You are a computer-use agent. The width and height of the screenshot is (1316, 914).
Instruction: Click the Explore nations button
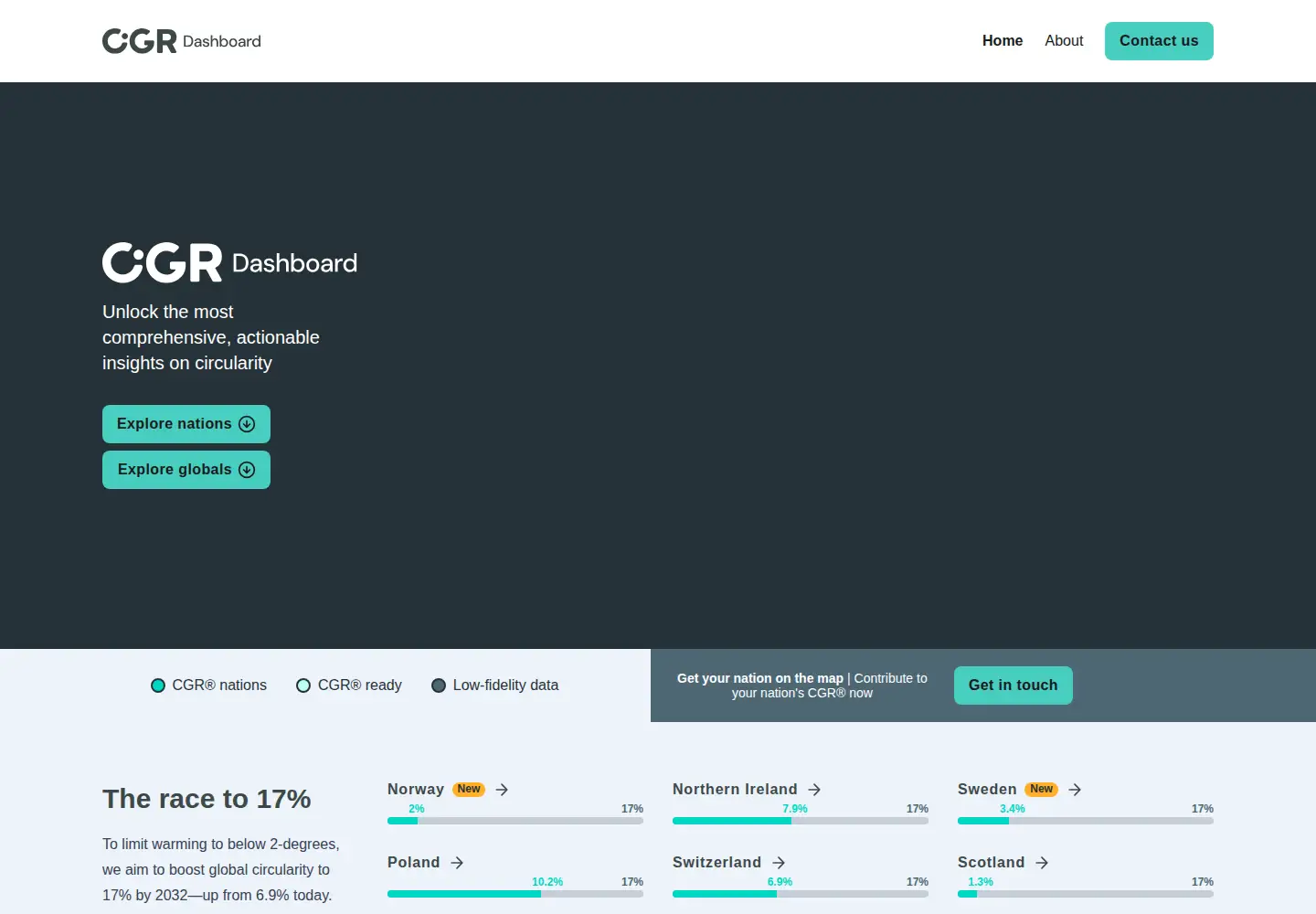(186, 424)
